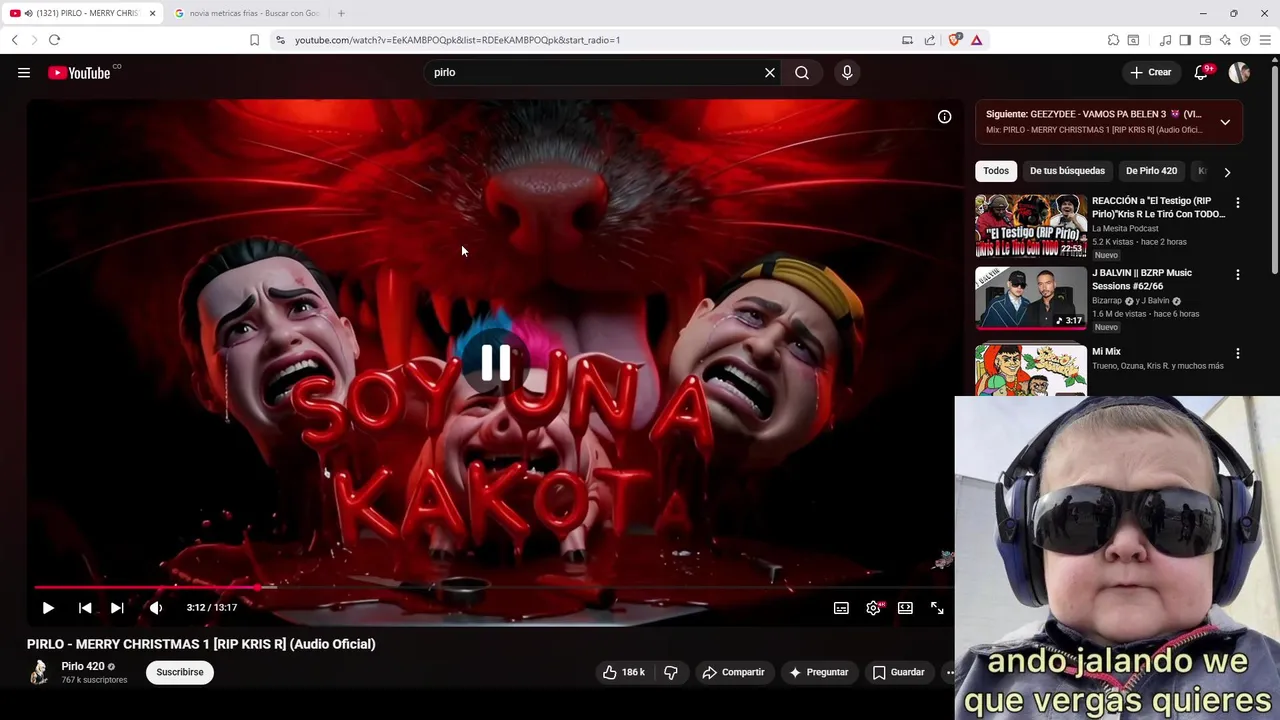This screenshot has width=1280, height=720.
Task: Open the Mi Mix thumbnail
Action: 1031,370
